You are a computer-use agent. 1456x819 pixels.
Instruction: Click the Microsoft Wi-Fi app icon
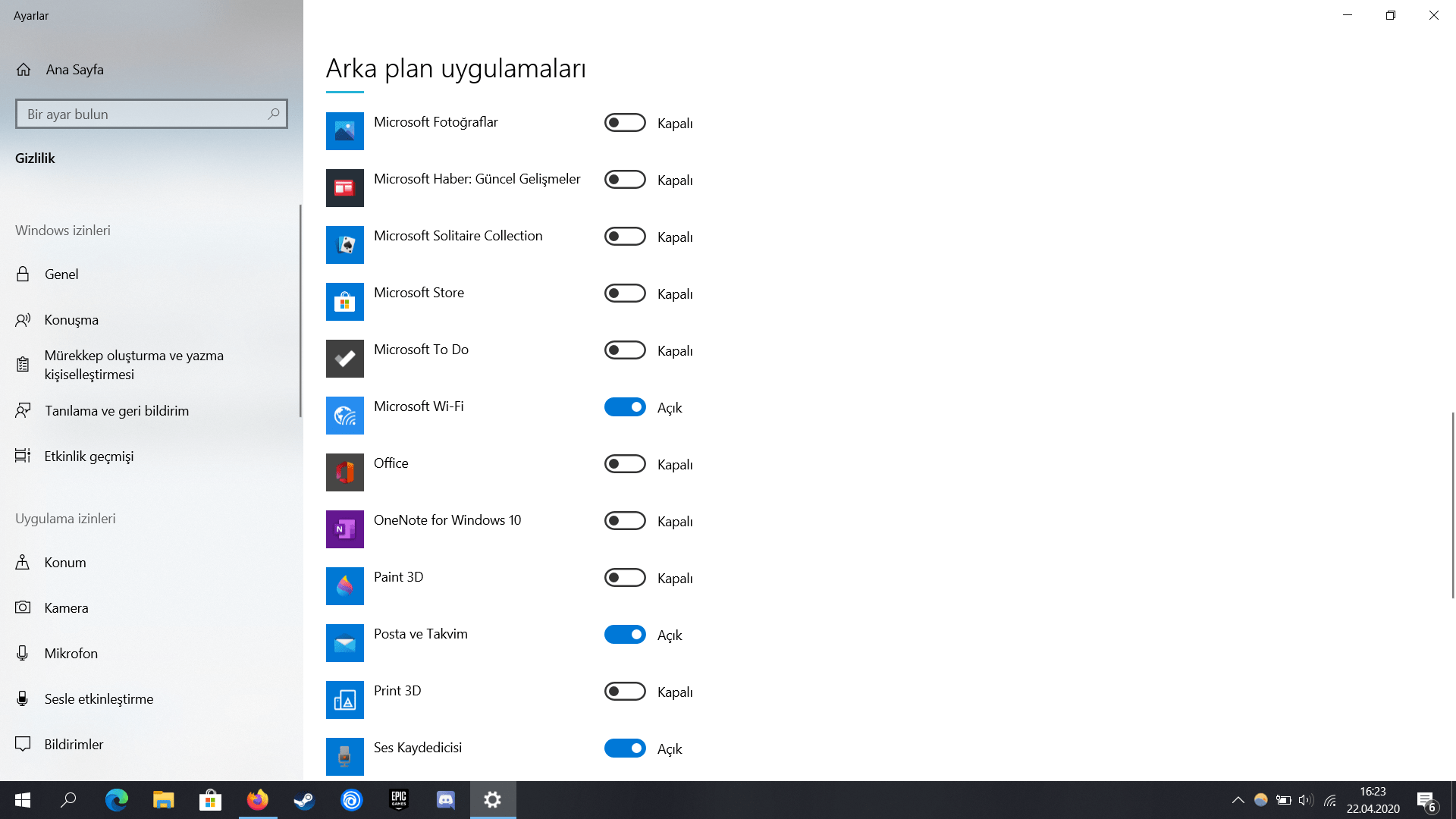tap(344, 416)
